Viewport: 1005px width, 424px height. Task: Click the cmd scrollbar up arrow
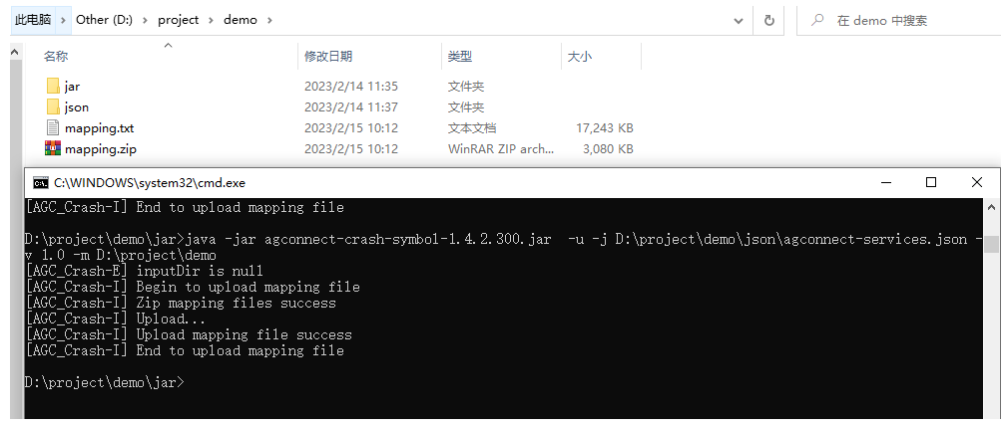coord(992,208)
